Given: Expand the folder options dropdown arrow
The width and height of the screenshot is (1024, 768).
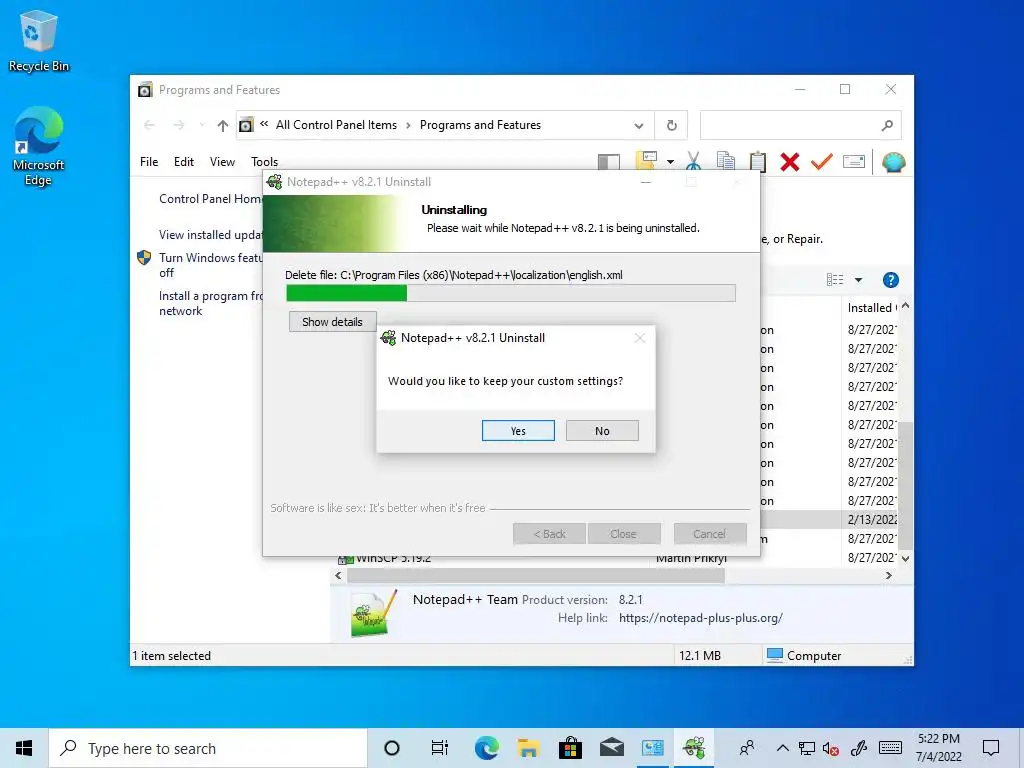Looking at the screenshot, I should pyautogui.click(x=671, y=162).
